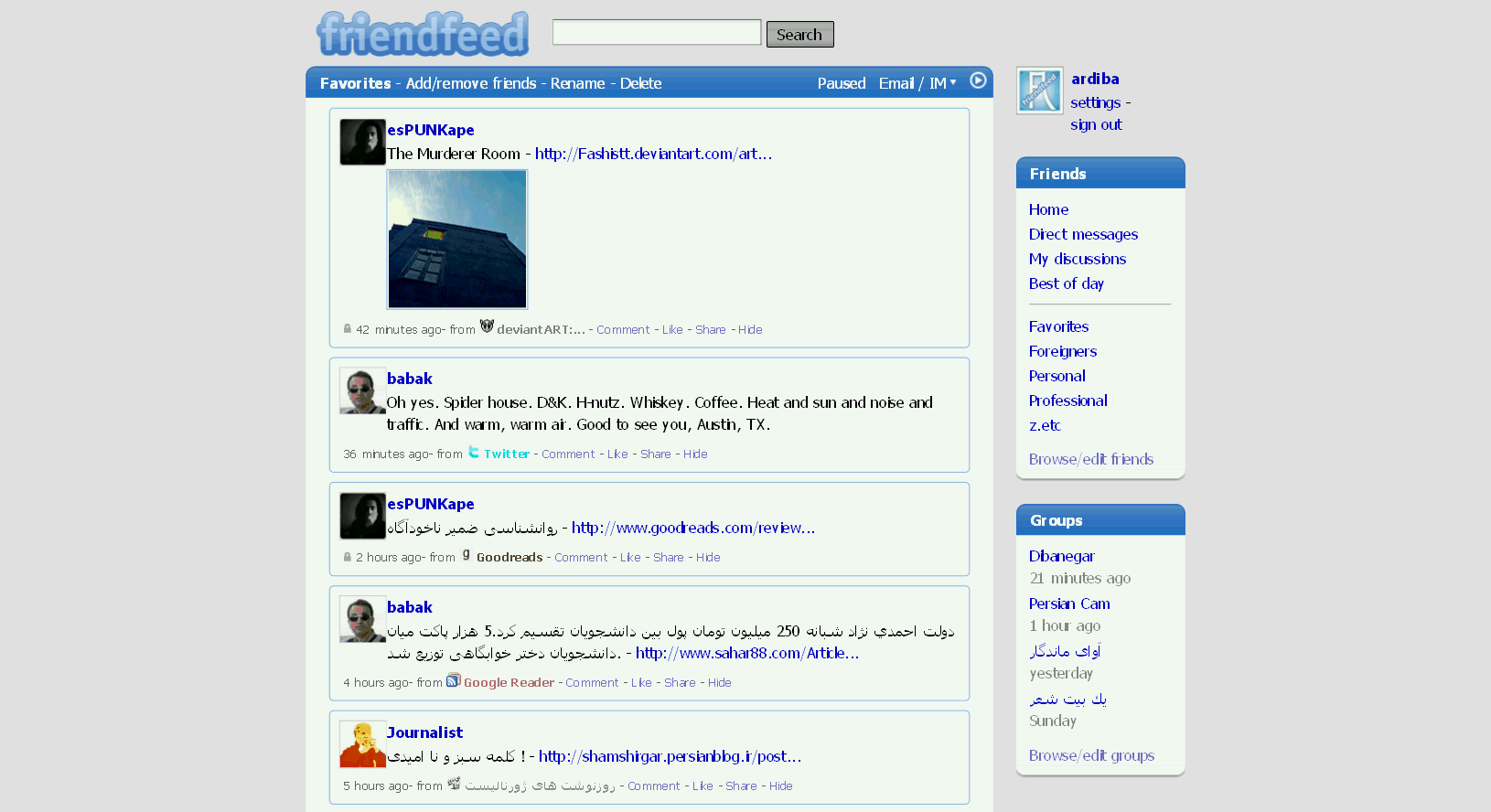Open the Dibanegar group
1491x812 pixels.
click(x=1061, y=556)
